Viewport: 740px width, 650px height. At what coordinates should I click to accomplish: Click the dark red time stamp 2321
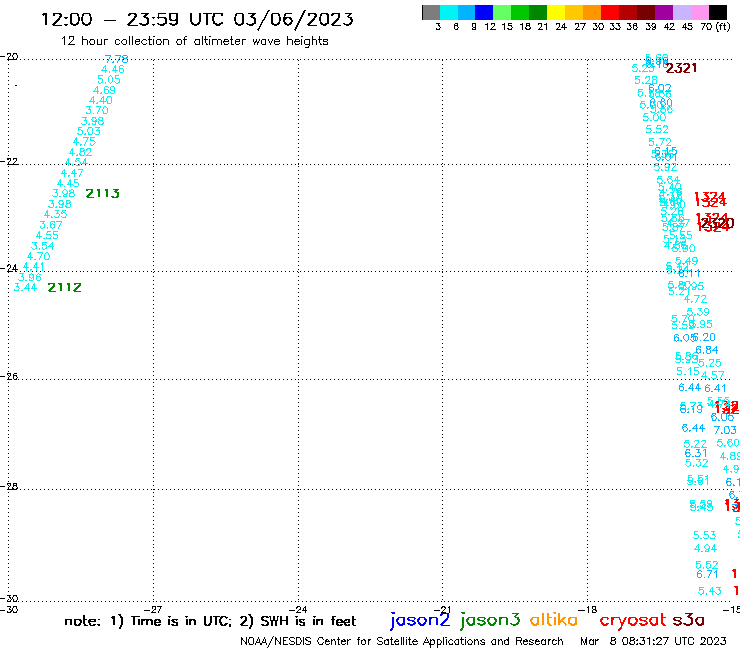pyautogui.click(x=681, y=68)
